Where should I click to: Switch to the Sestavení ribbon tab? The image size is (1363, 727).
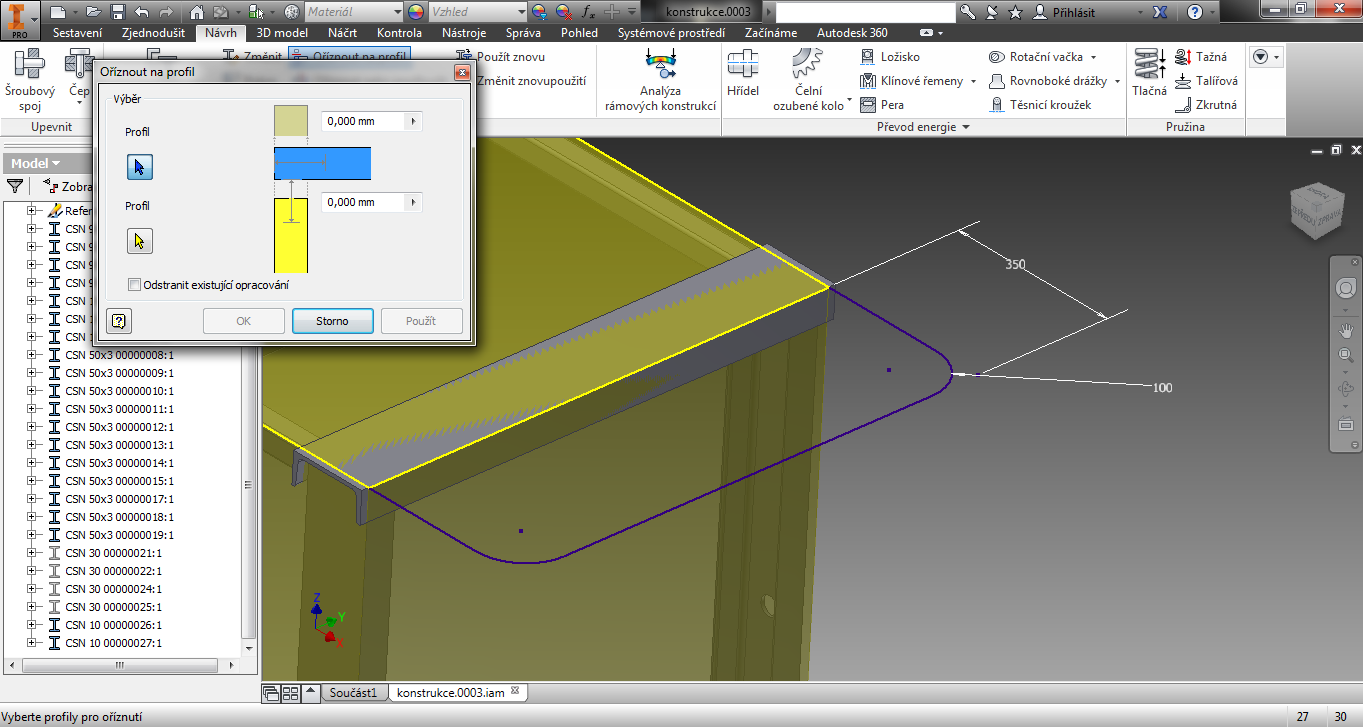pos(77,33)
